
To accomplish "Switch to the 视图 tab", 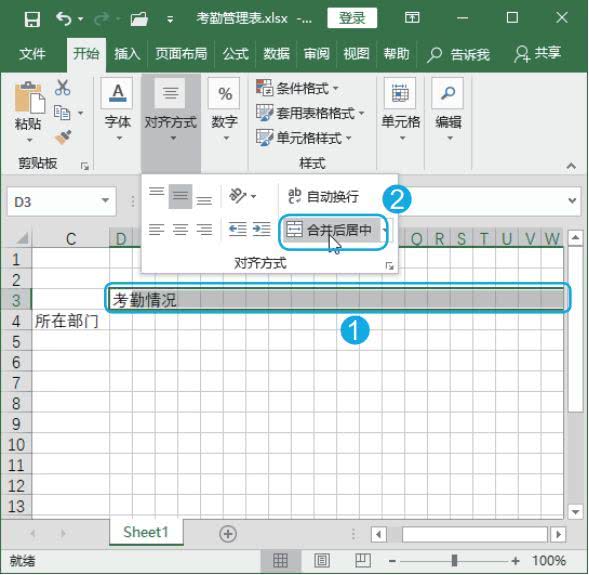I will (x=356, y=54).
